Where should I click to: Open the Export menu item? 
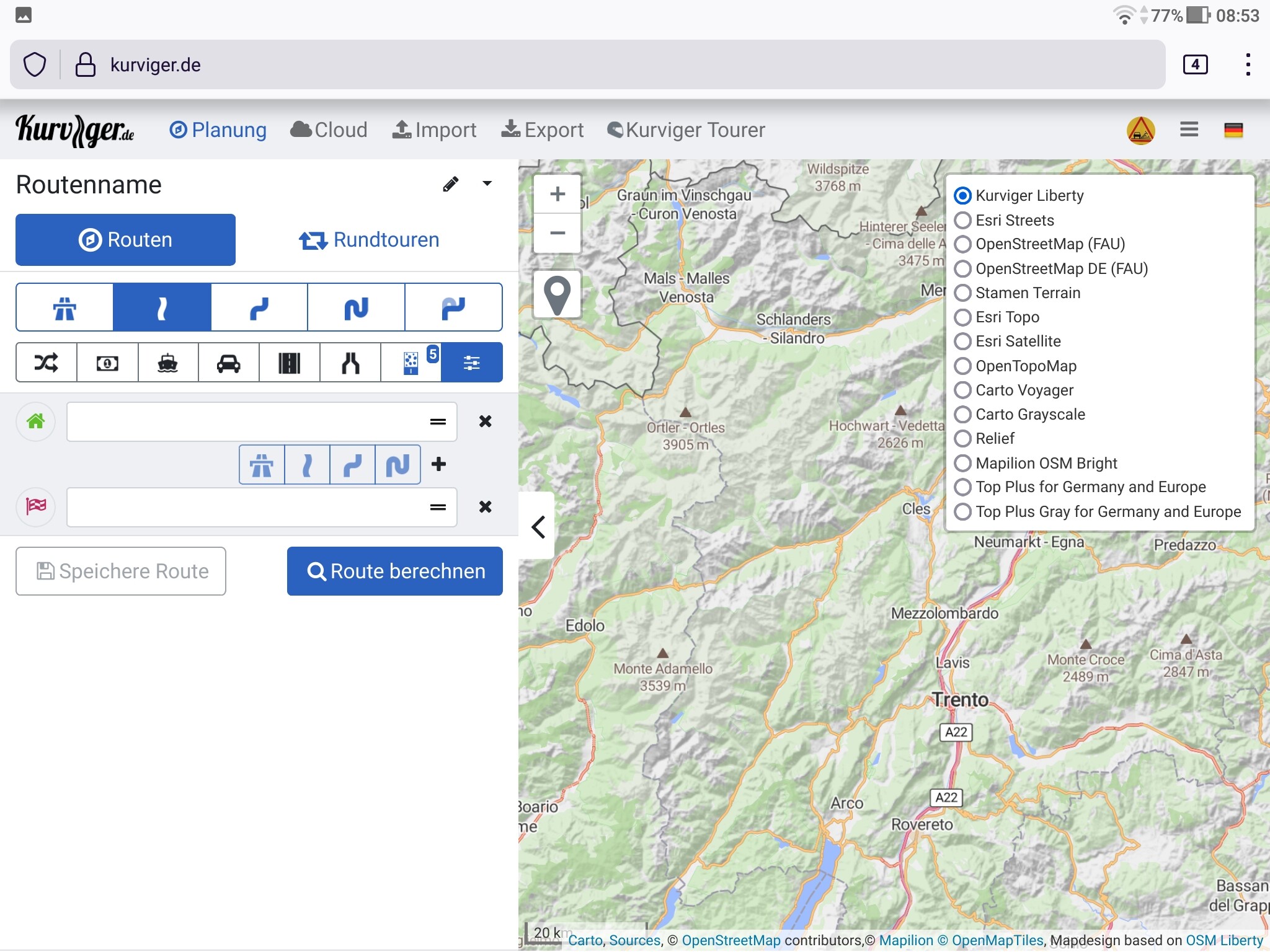point(543,130)
